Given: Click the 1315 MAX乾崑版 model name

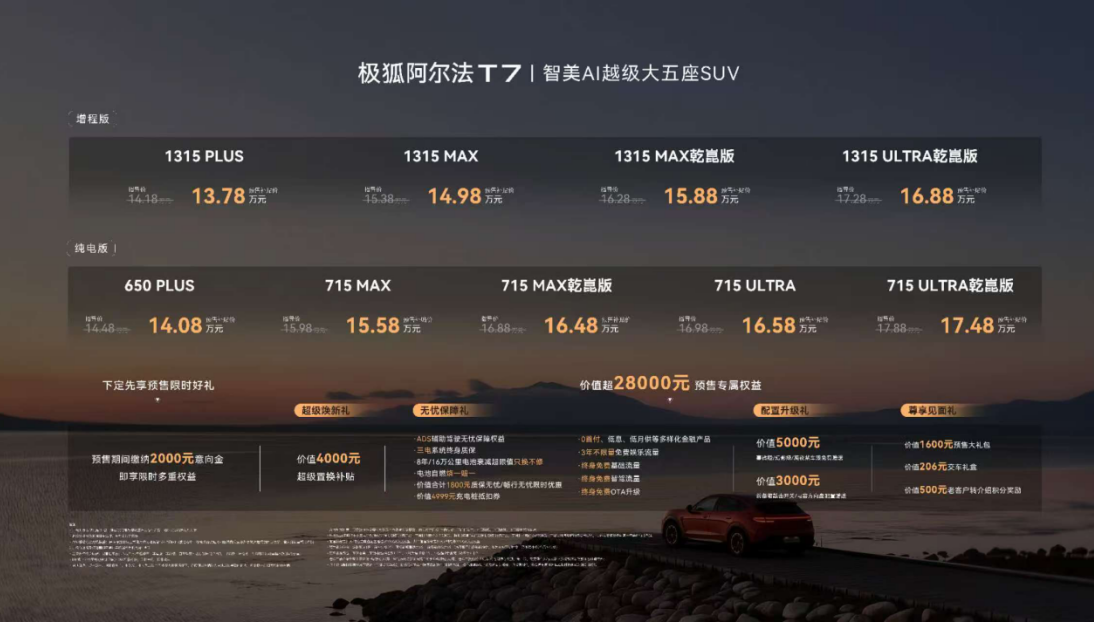Looking at the screenshot, I should tap(674, 156).
